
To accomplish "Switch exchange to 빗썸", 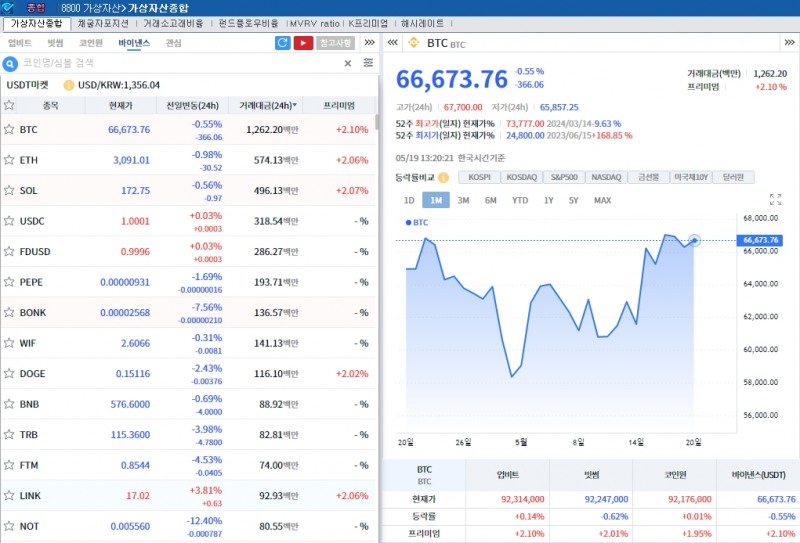I will pos(55,43).
